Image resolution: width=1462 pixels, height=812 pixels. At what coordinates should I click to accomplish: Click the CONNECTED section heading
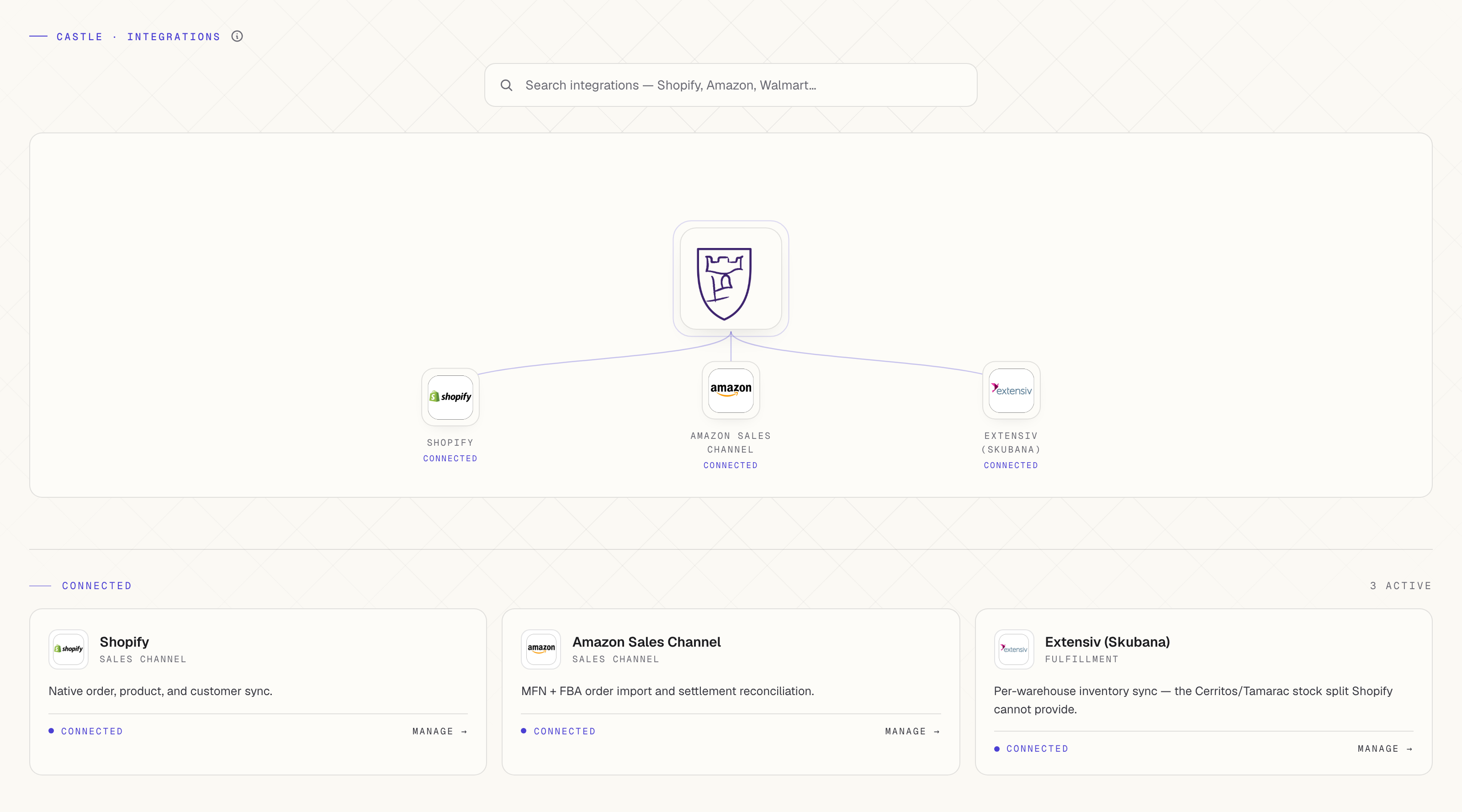pyautogui.click(x=96, y=585)
